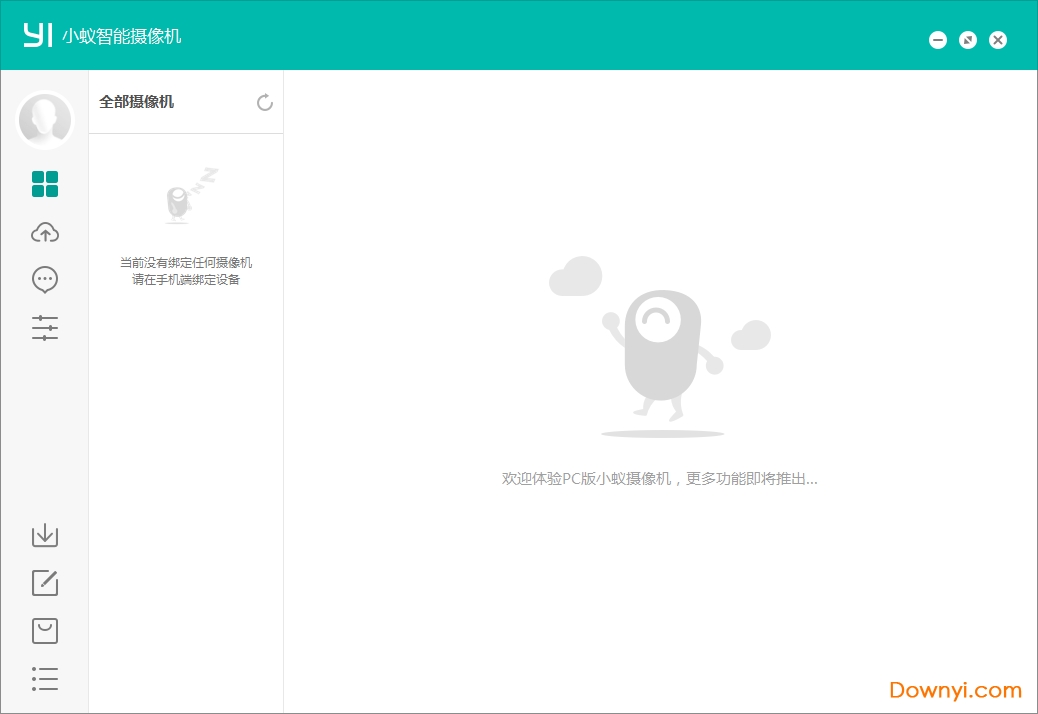Open the camera grid view icon

point(44,184)
